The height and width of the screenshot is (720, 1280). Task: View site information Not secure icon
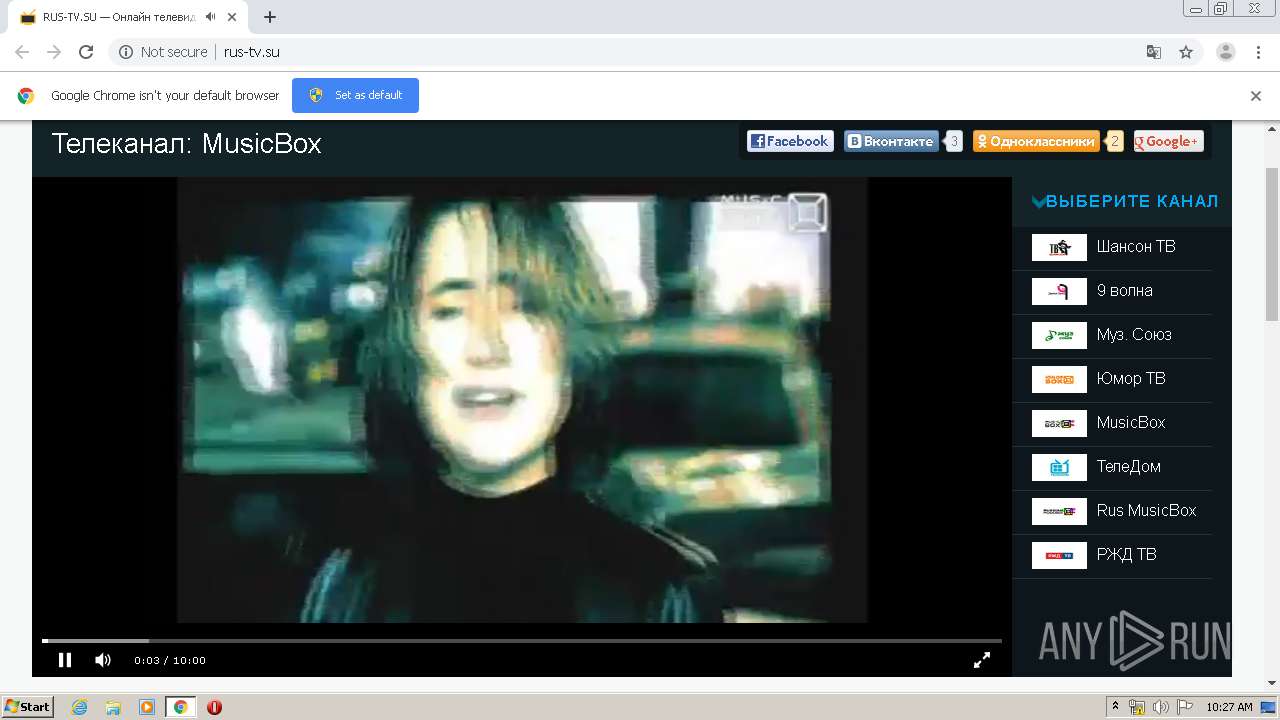tap(126, 52)
